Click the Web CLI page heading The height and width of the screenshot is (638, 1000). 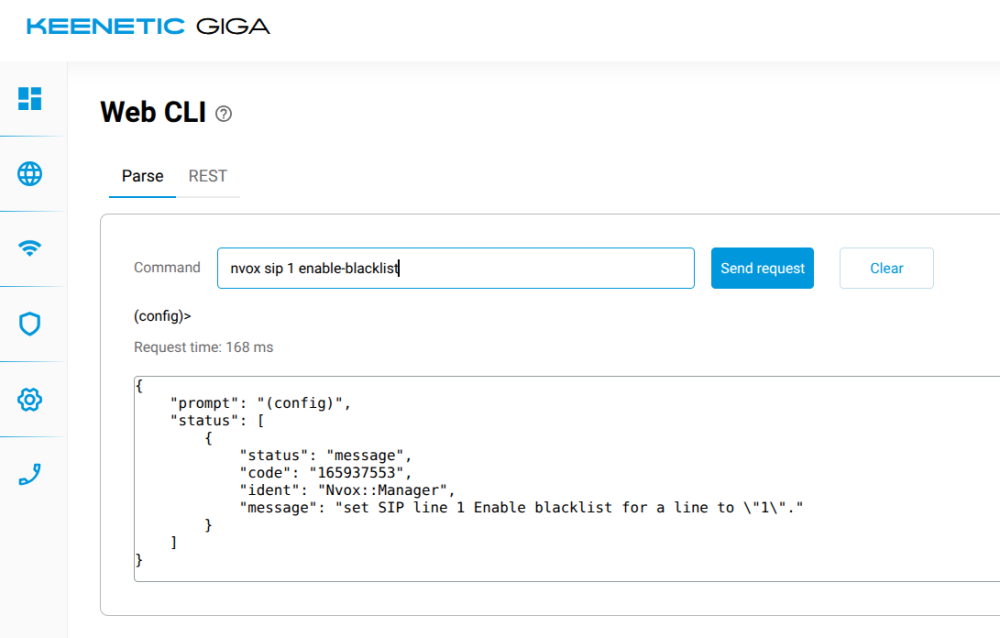click(x=153, y=112)
